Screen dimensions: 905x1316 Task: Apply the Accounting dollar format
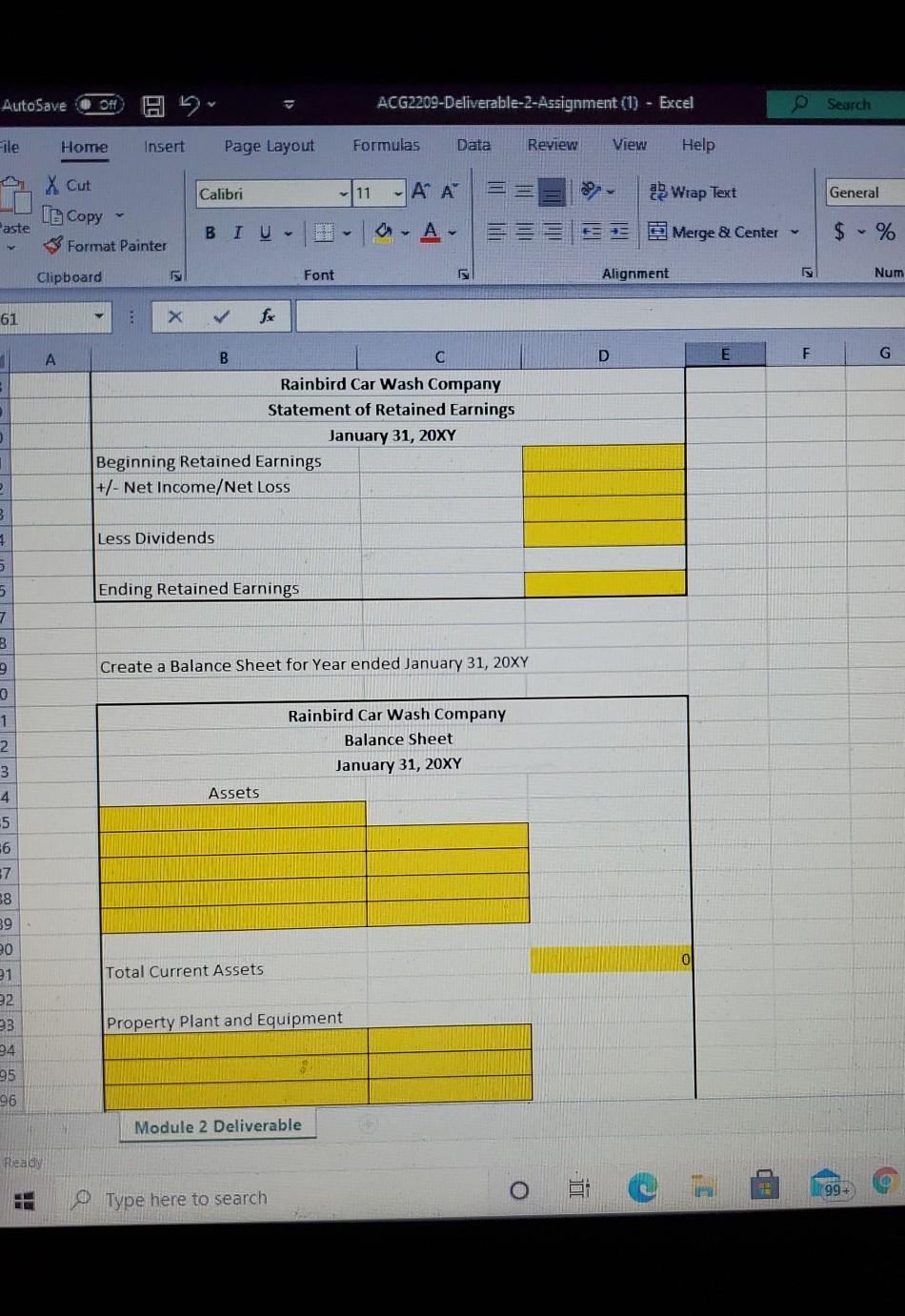(837, 231)
